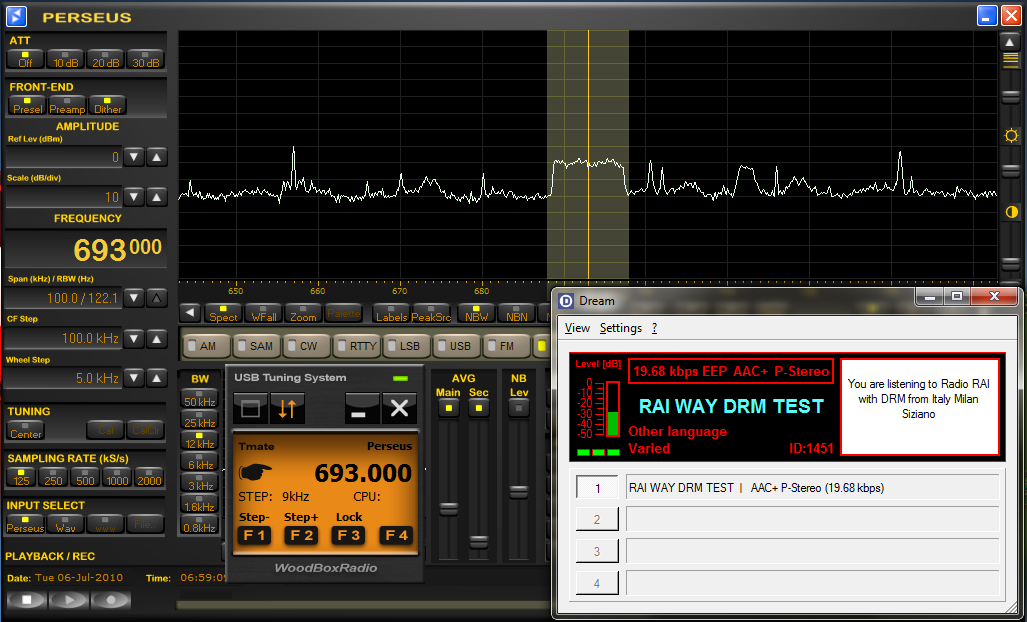Toggle the AVG Main indicator
Screen dimensions: 1027x622
[449, 408]
